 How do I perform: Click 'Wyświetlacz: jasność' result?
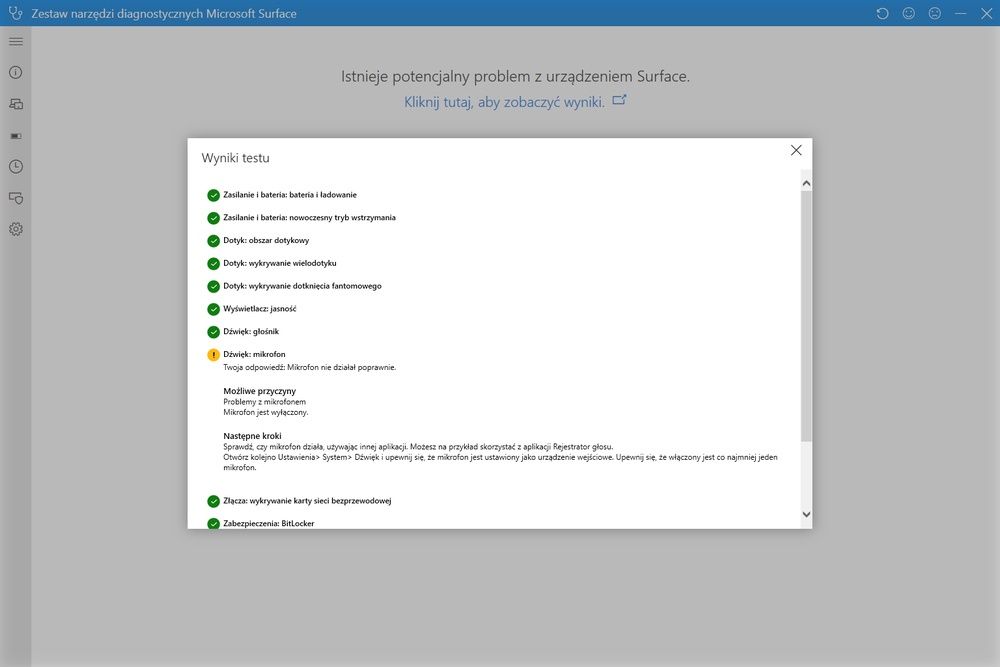(x=260, y=309)
